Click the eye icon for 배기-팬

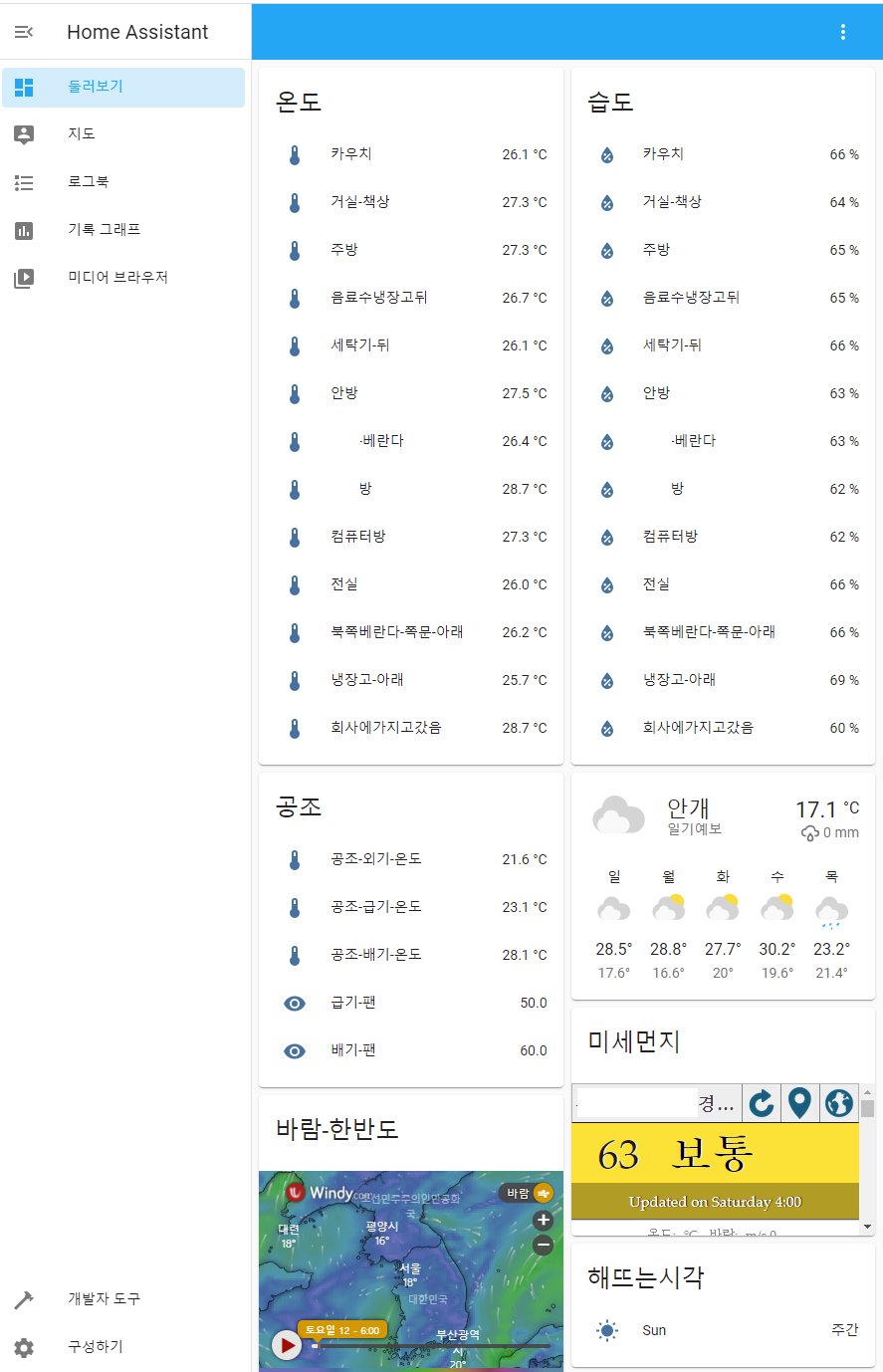click(x=295, y=1050)
